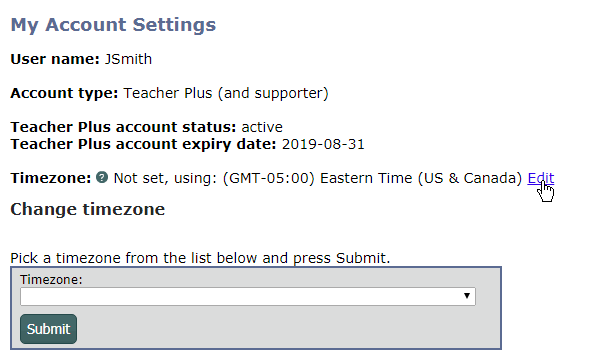Click the Change timezone heading

pyautogui.click(x=88, y=209)
